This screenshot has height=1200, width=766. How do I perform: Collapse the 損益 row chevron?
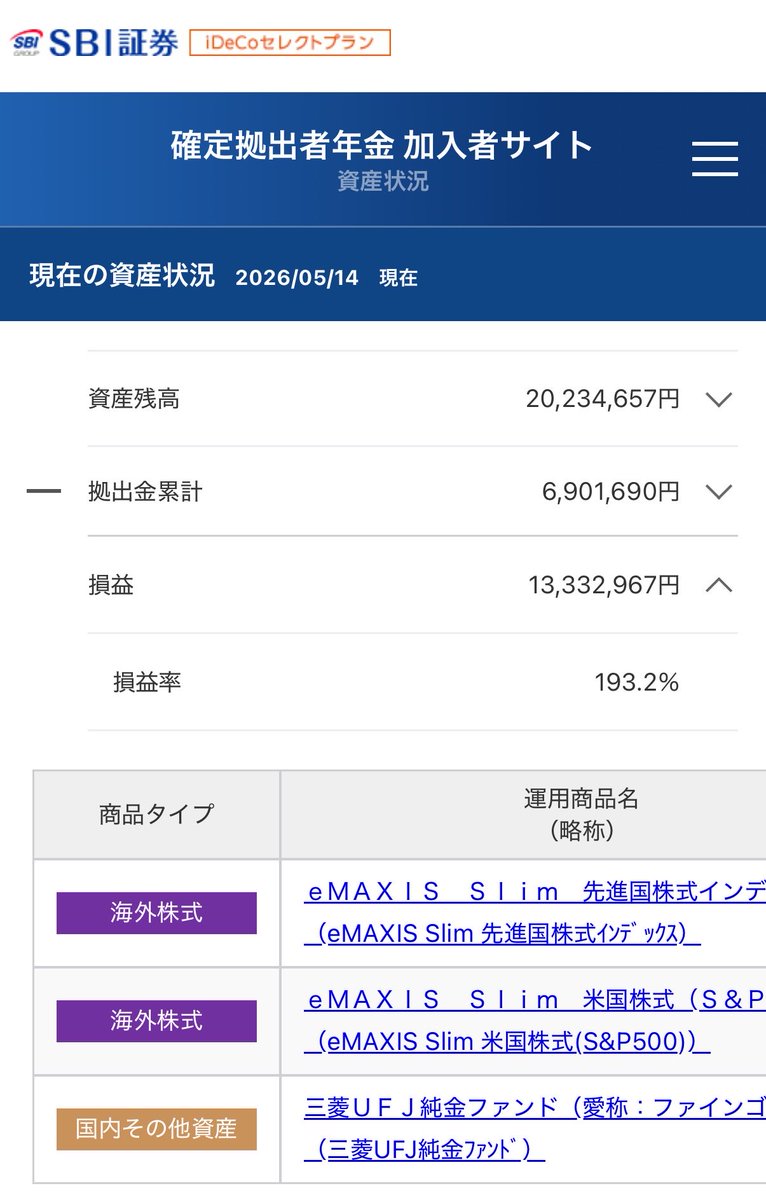pos(719,585)
